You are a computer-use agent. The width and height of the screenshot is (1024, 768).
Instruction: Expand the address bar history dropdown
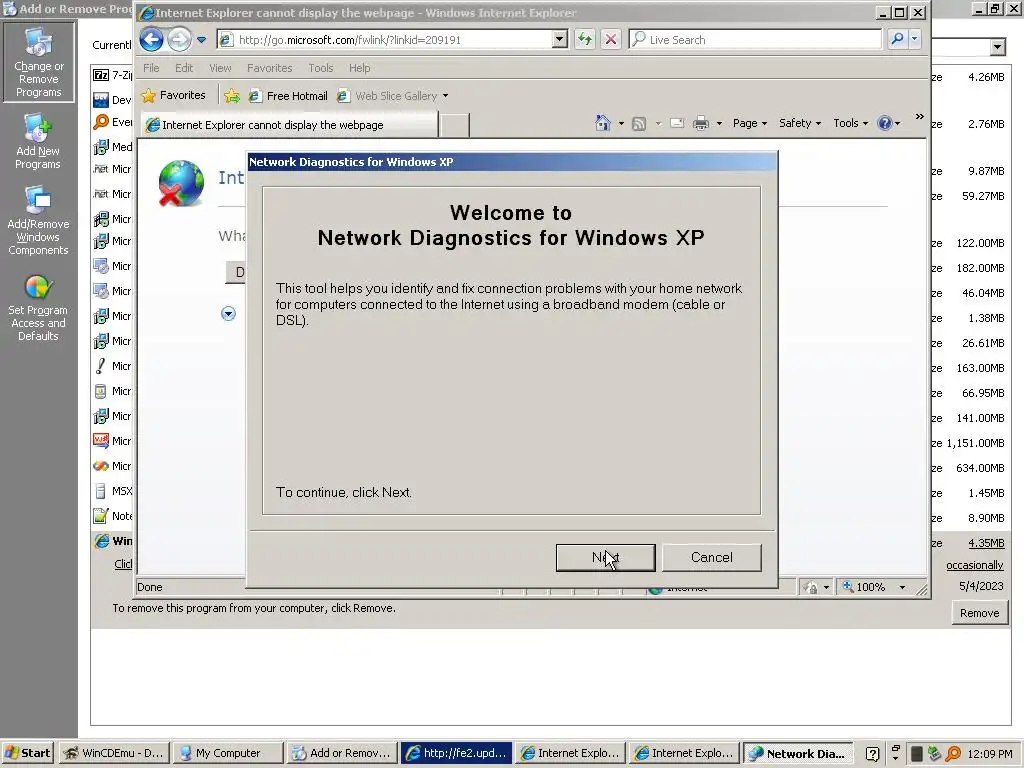pyautogui.click(x=559, y=40)
